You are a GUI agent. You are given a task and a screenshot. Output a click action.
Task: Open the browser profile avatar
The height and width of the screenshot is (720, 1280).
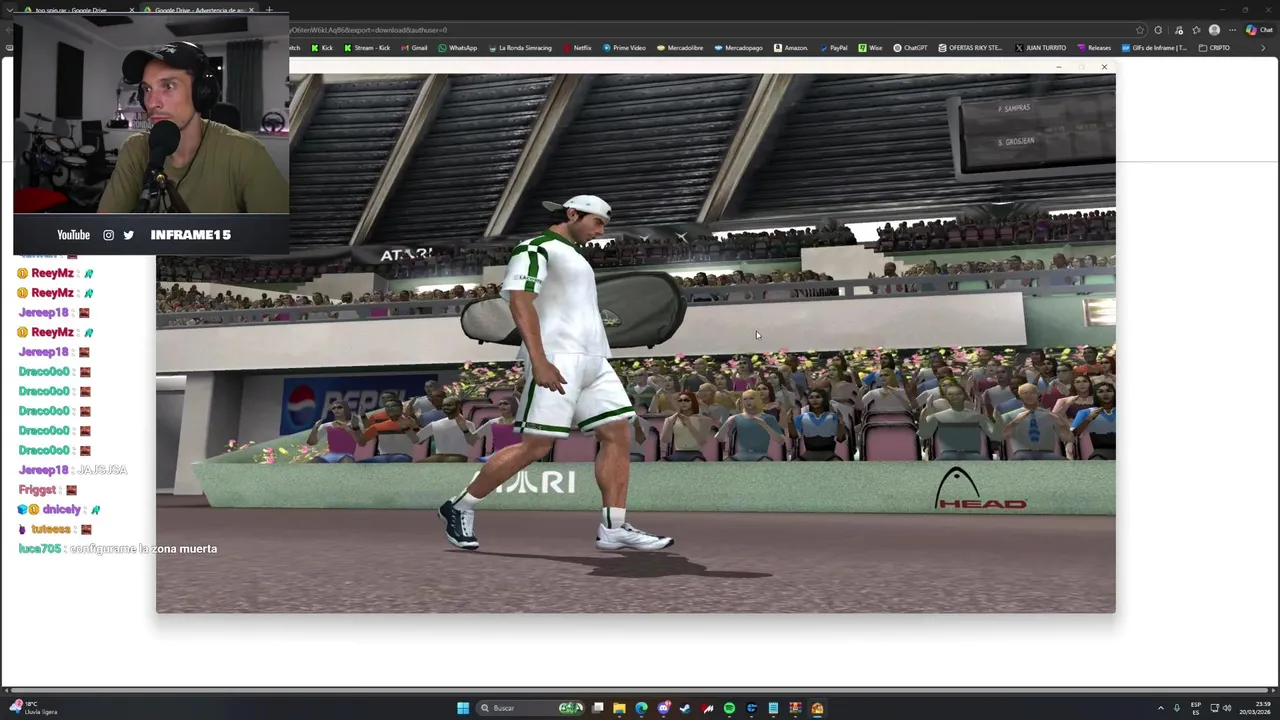(x=1214, y=30)
